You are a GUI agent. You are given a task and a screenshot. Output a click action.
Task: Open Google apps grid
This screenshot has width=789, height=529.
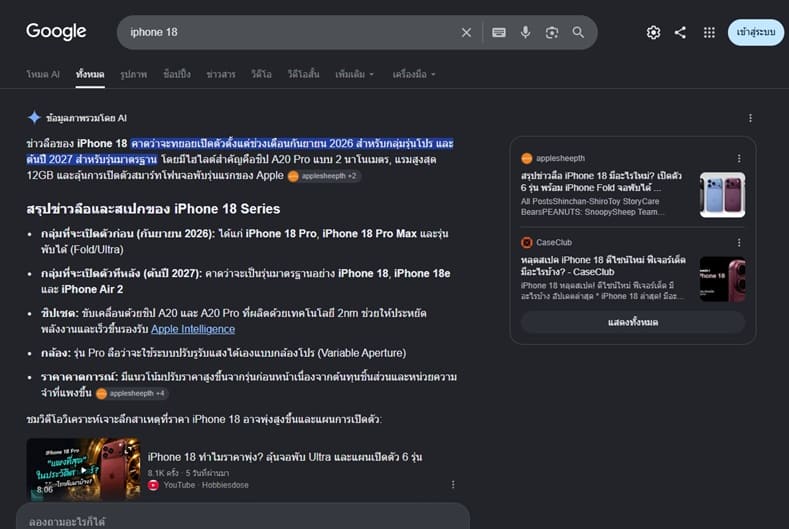709,33
